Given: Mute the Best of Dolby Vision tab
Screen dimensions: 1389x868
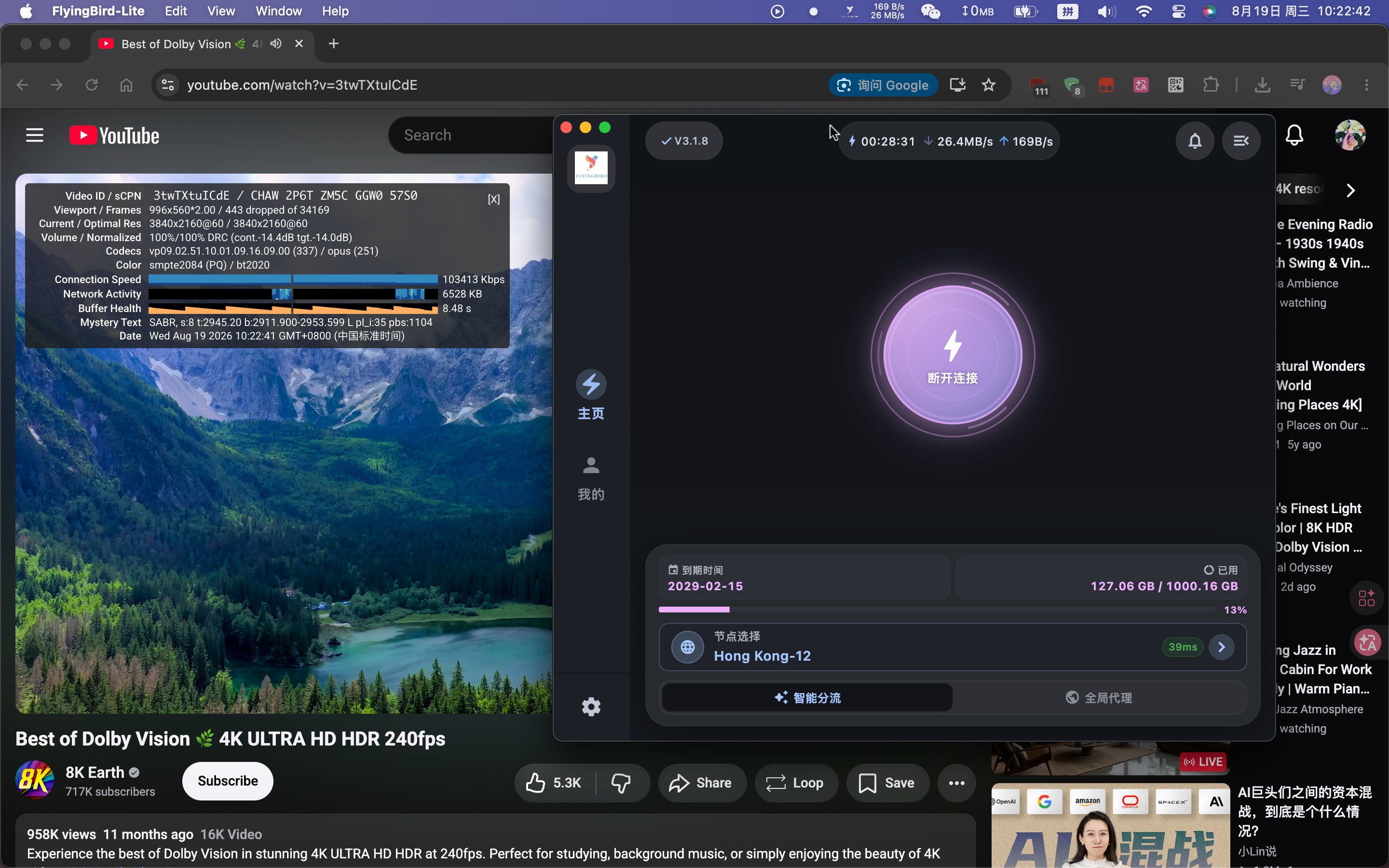Looking at the screenshot, I should [276, 43].
